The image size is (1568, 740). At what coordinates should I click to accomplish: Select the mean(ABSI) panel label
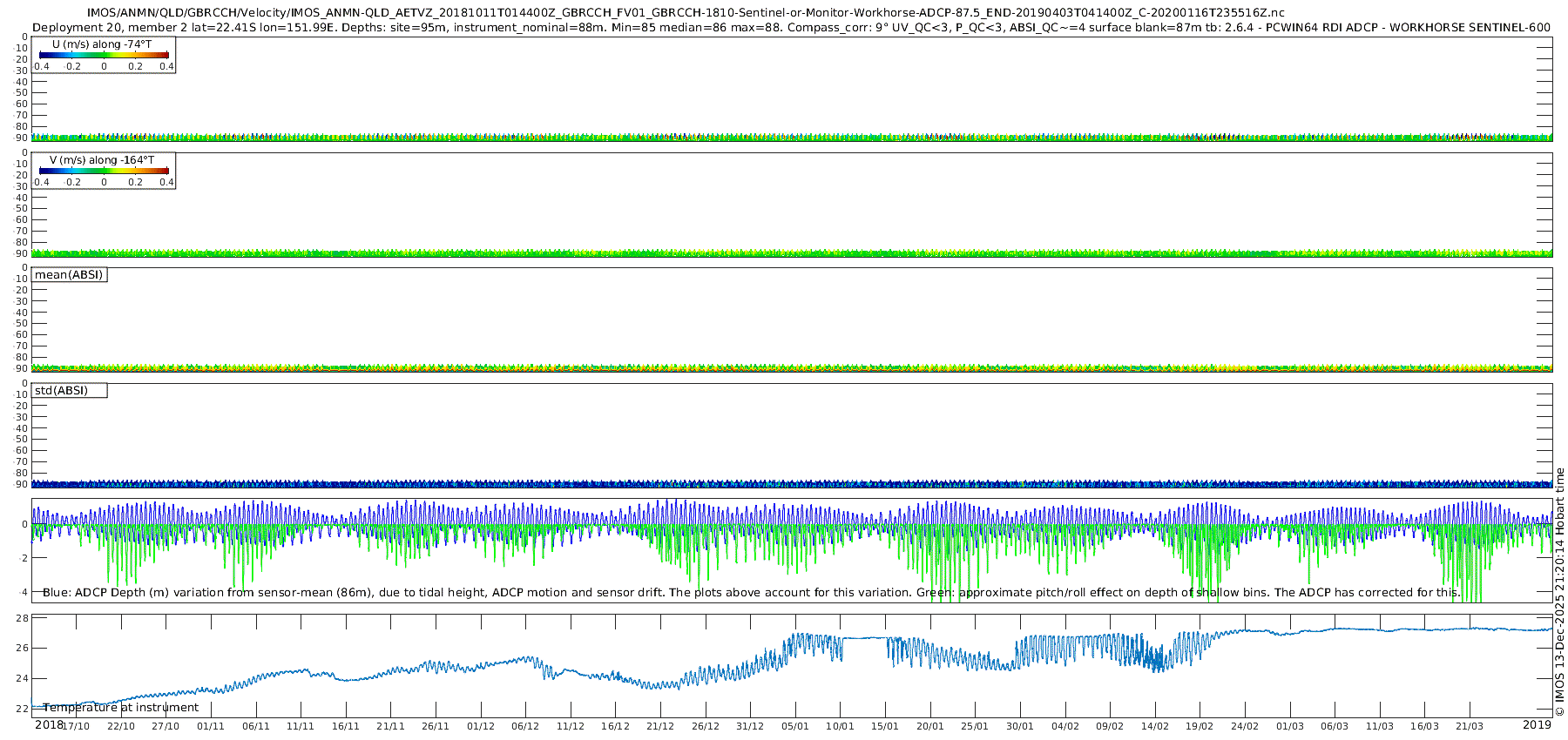[x=69, y=275]
